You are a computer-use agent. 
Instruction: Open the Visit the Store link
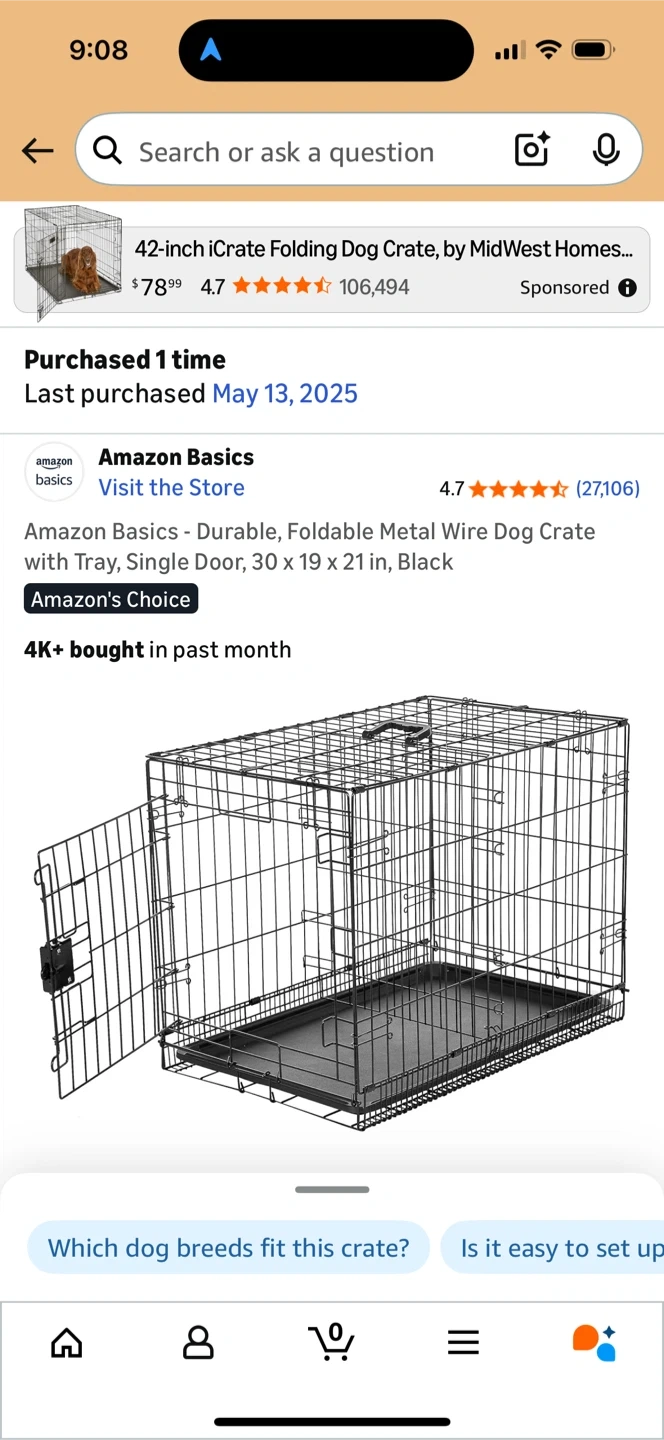(171, 488)
